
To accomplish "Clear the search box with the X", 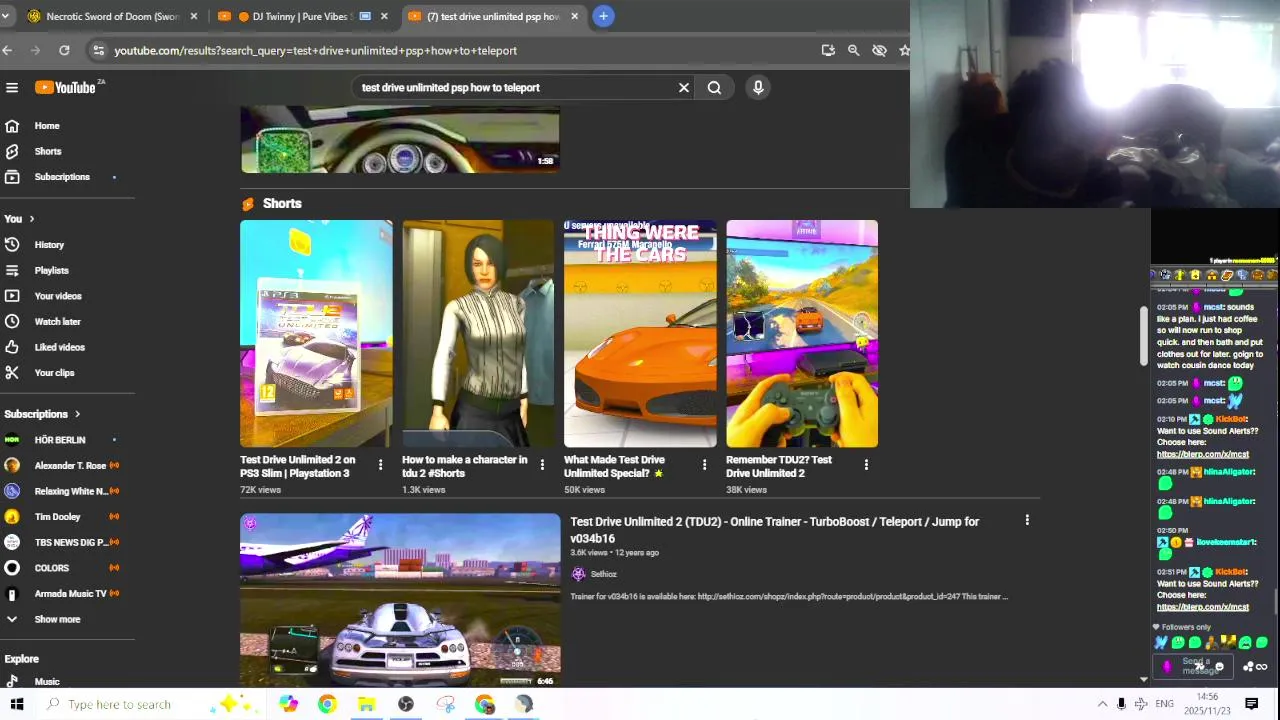I will 684,88.
